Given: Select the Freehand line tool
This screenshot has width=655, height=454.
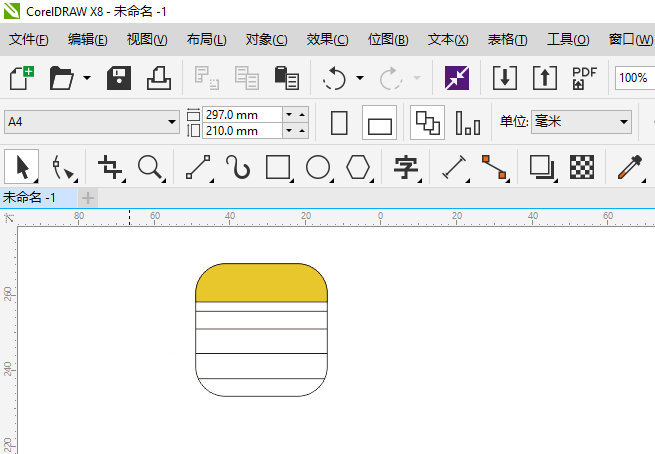Looking at the screenshot, I should [198, 167].
